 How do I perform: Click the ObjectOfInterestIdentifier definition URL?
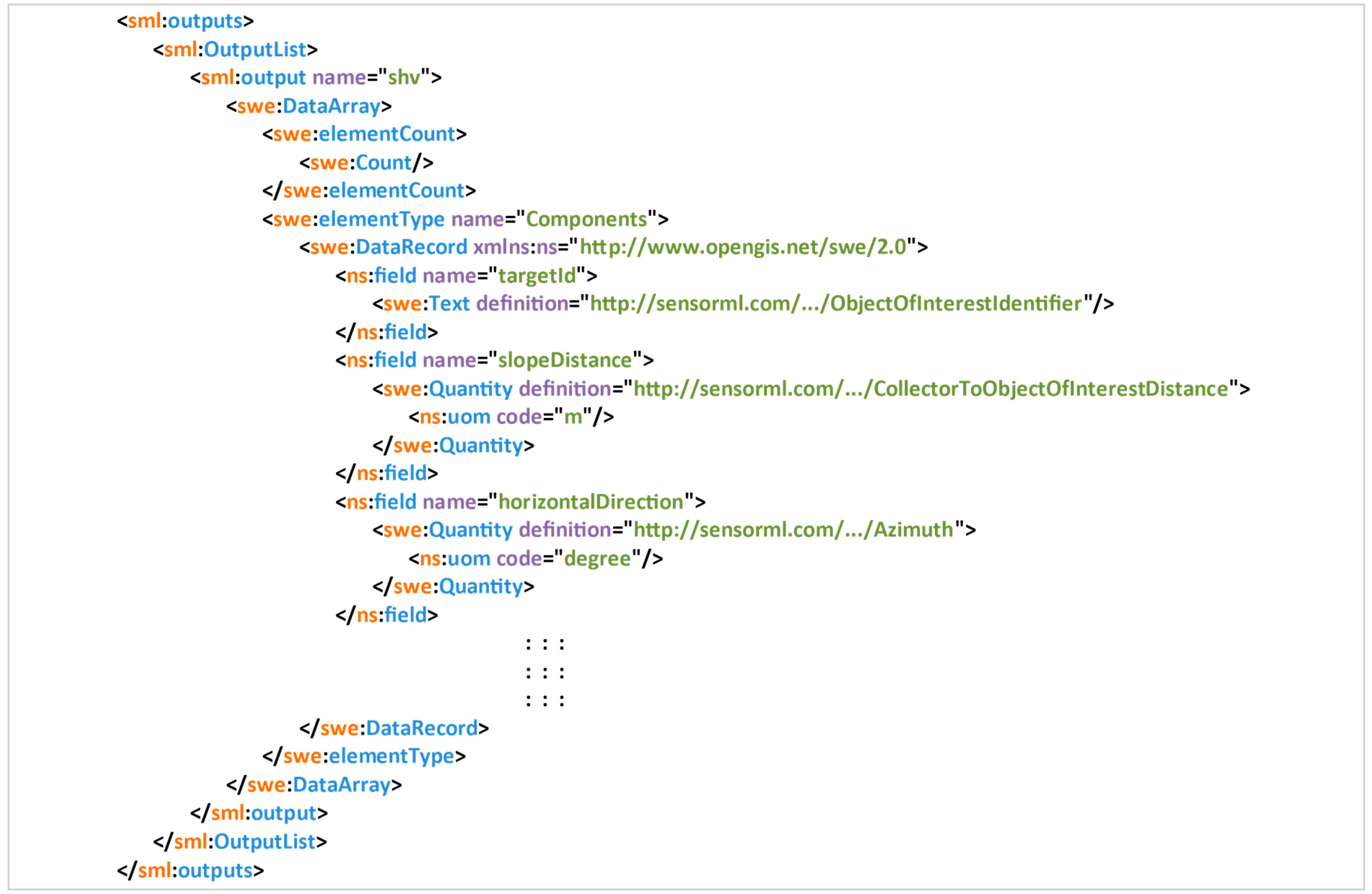835,304
